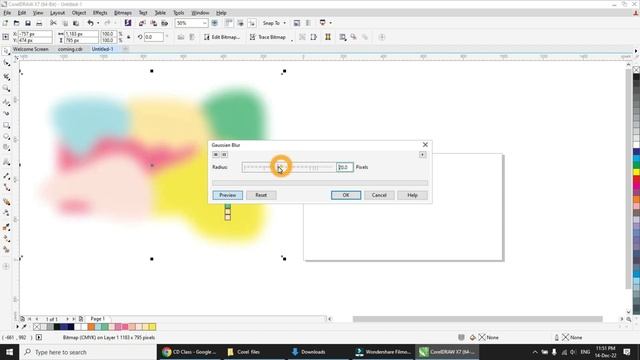Click the Radius pixels value field
The width and height of the screenshot is (640, 360).
pyautogui.click(x=344, y=167)
